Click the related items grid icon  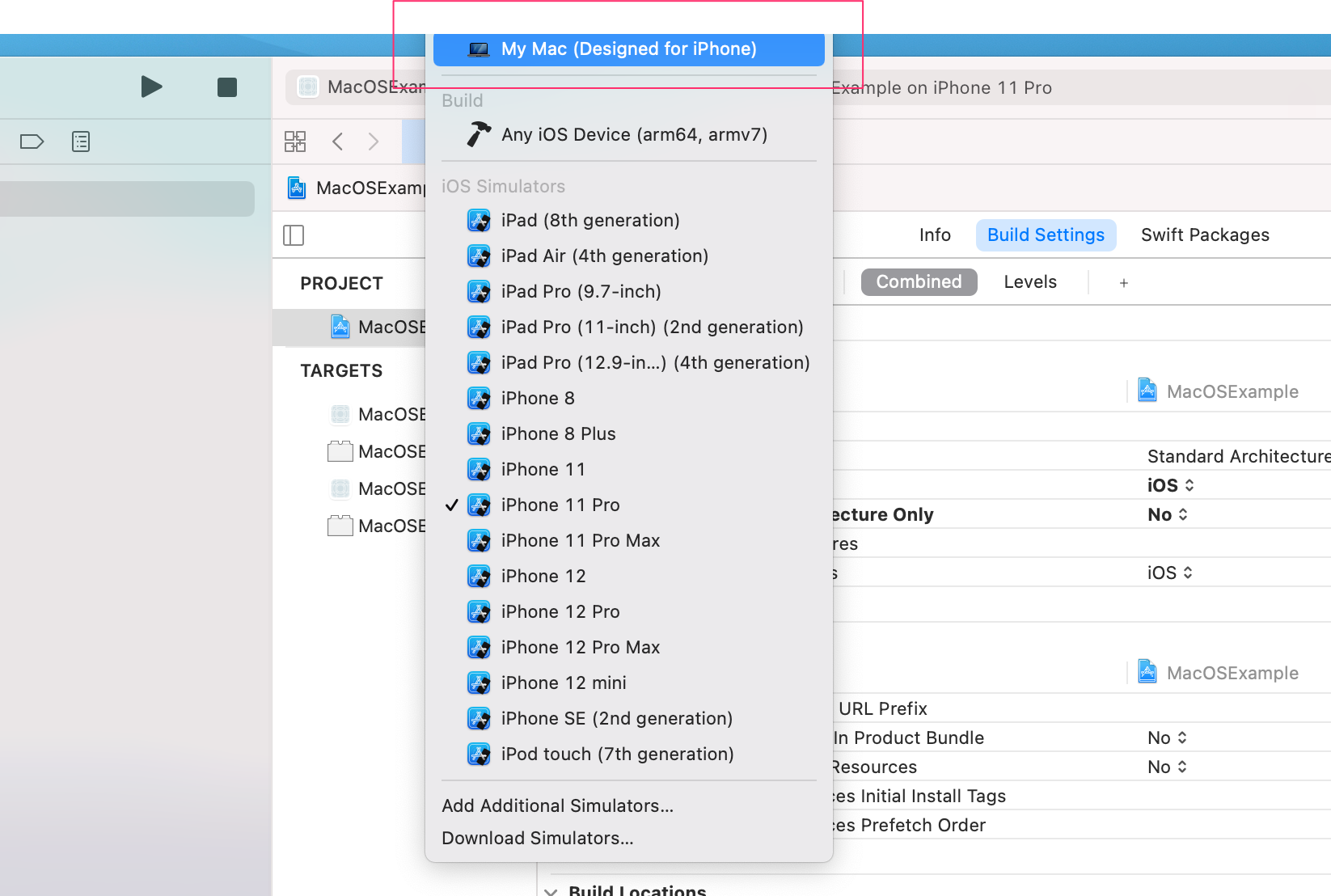tap(295, 142)
